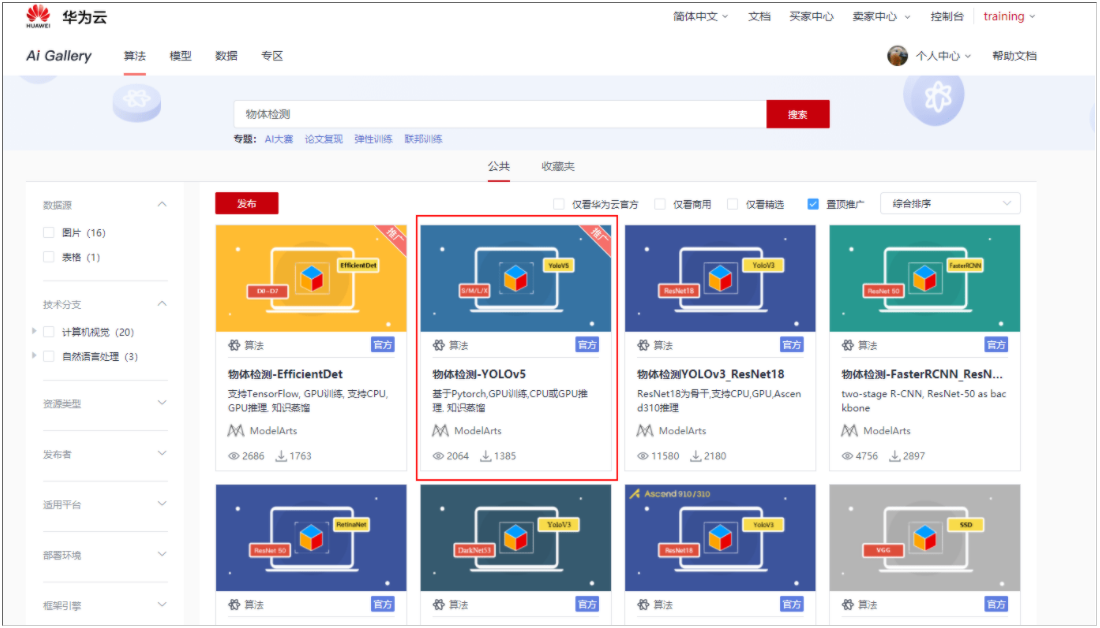Click the Huawei logo icon
Viewport: 1100px width, 628px height.
[39, 16]
